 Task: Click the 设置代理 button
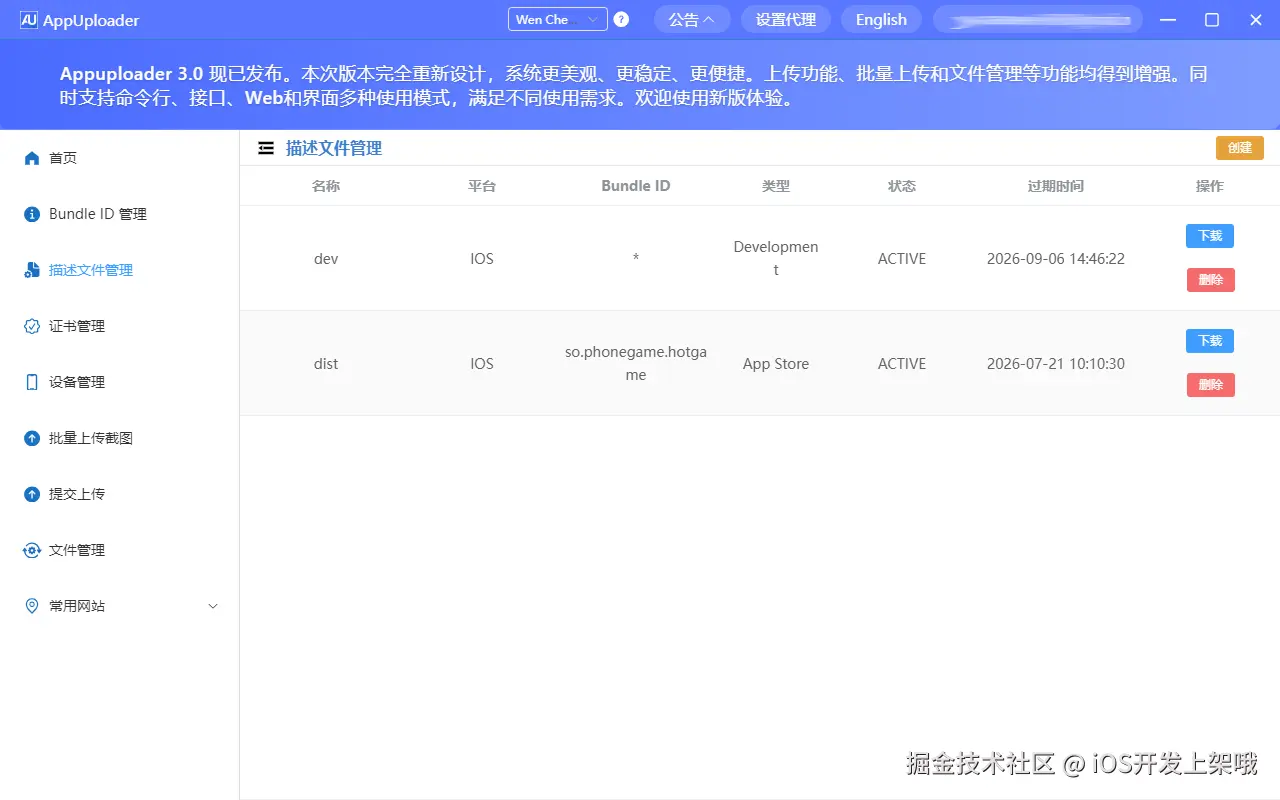(786, 19)
